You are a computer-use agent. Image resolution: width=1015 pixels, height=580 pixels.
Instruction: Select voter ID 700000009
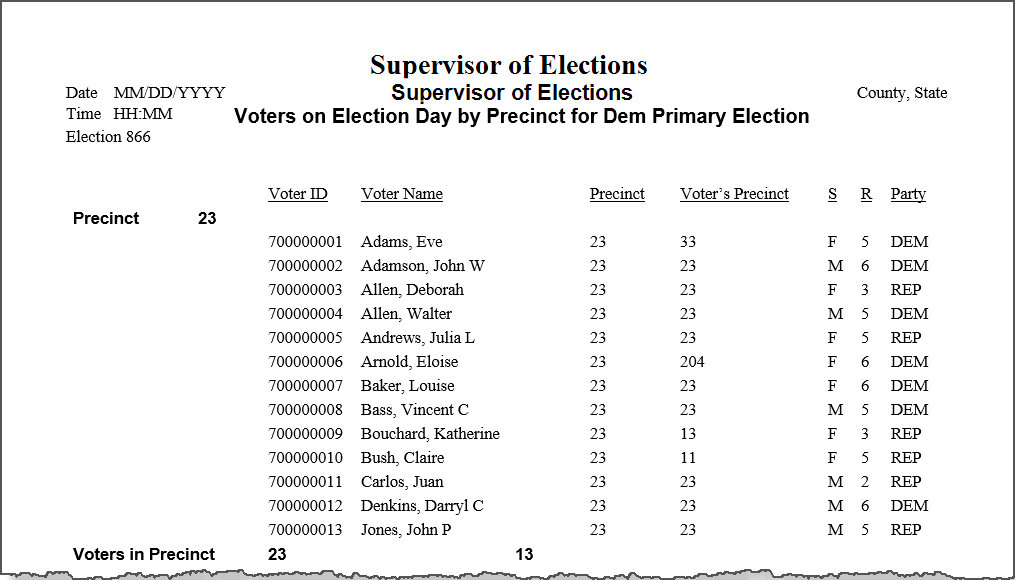pyautogui.click(x=305, y=434)
